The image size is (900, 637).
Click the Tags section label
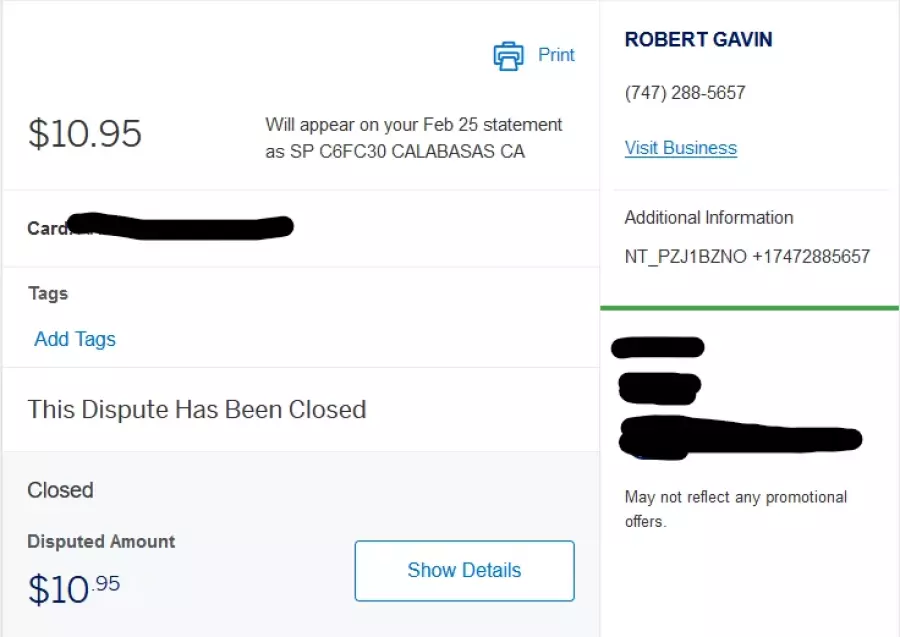click(48, 293)
